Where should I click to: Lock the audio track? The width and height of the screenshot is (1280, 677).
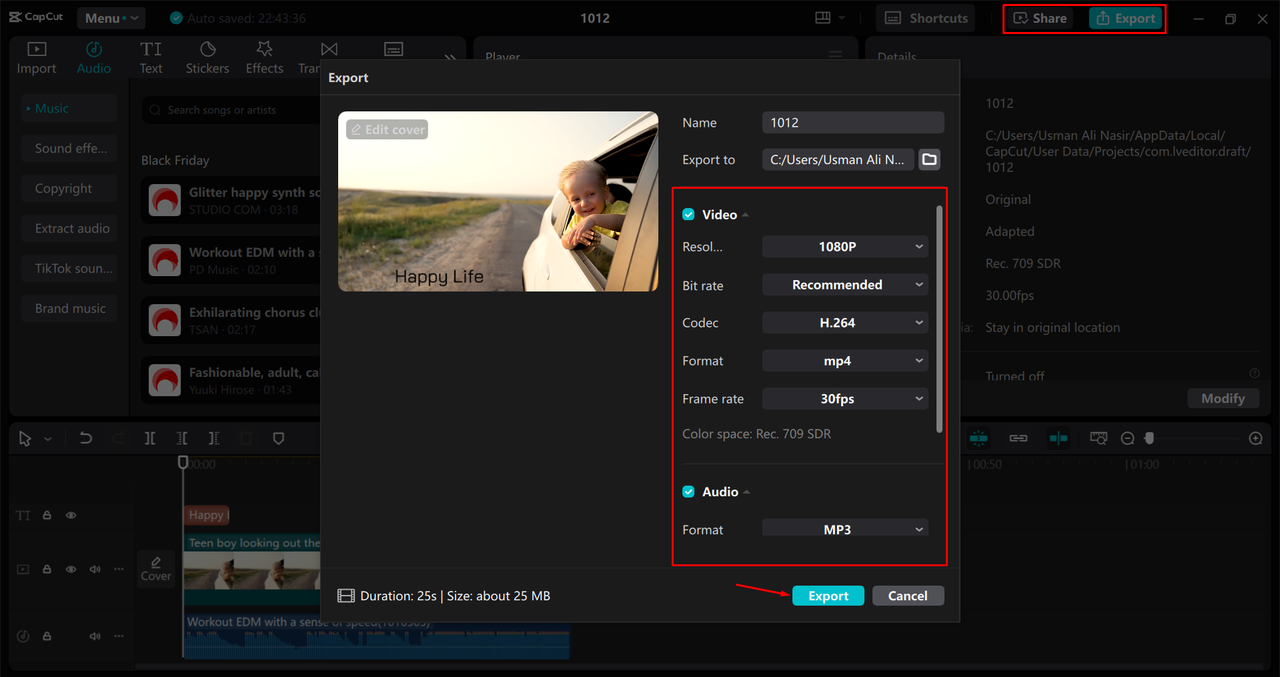tap(46, 636)
